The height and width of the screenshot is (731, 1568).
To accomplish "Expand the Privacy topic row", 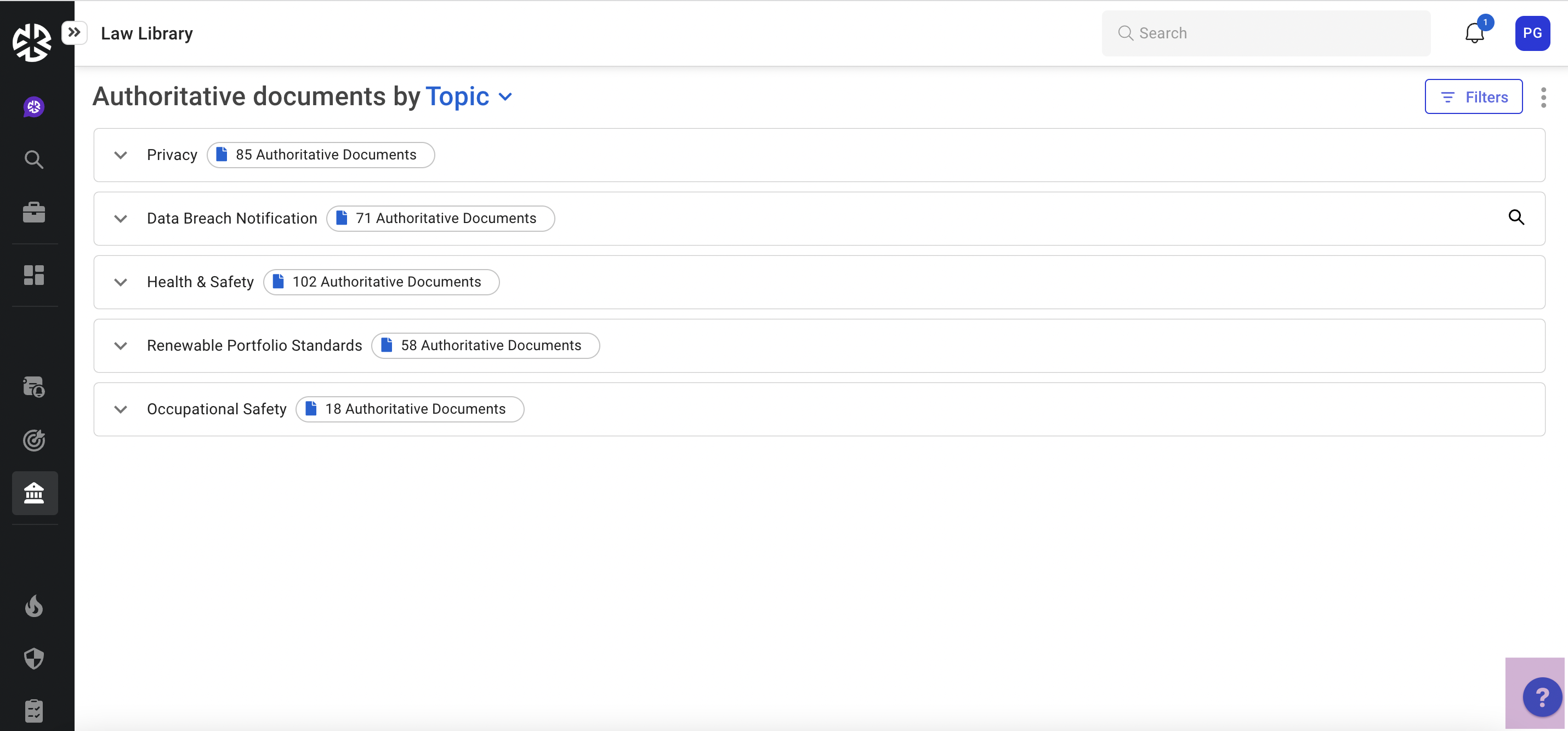I will tap(121, 155).
